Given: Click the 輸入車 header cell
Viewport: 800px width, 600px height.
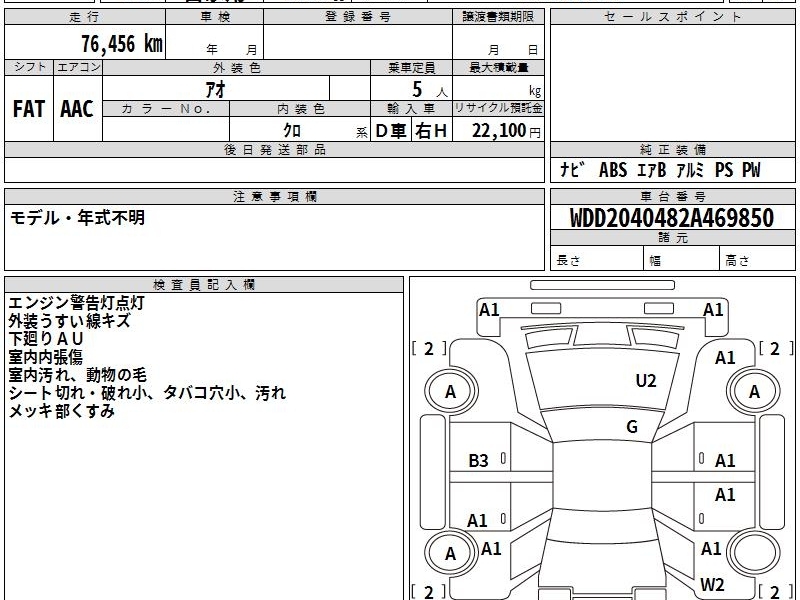Looking at the screenshot, I should pos(411,109).
